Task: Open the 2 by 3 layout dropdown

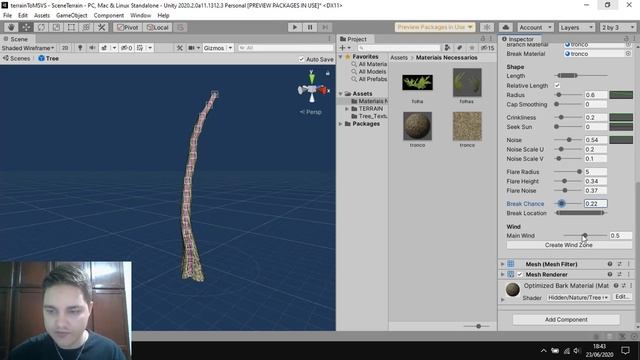Action: (x=618, y=27)
